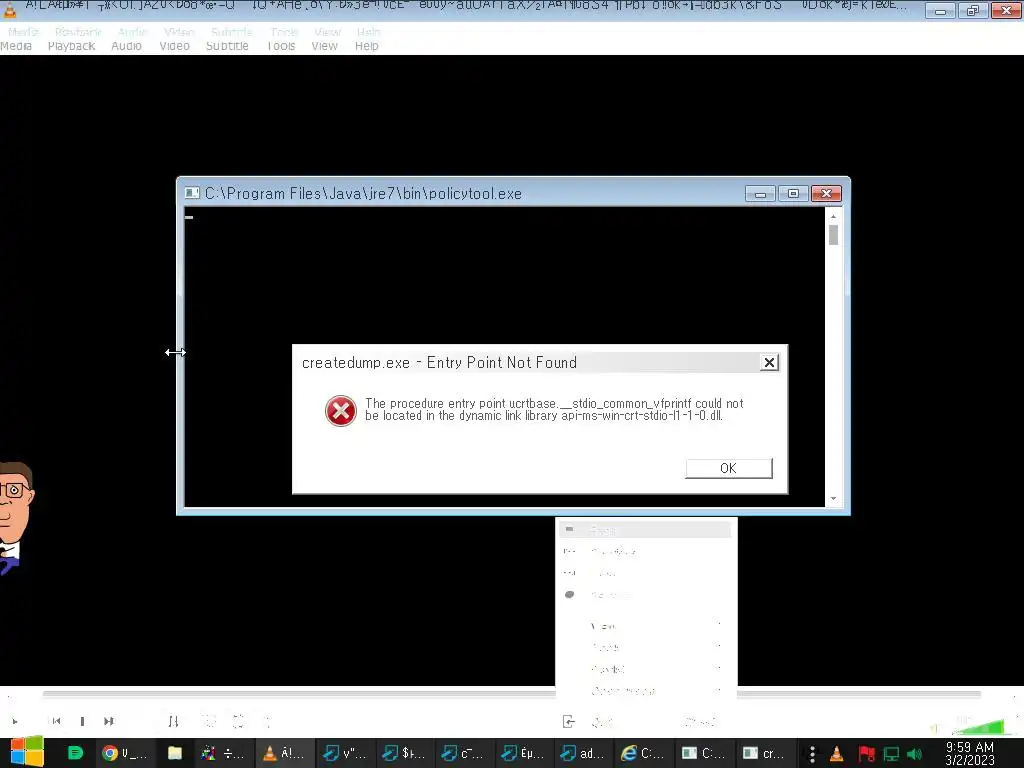Click the speaker volume tray icon
Screen dimensions: 1024x768
[914, 754]
